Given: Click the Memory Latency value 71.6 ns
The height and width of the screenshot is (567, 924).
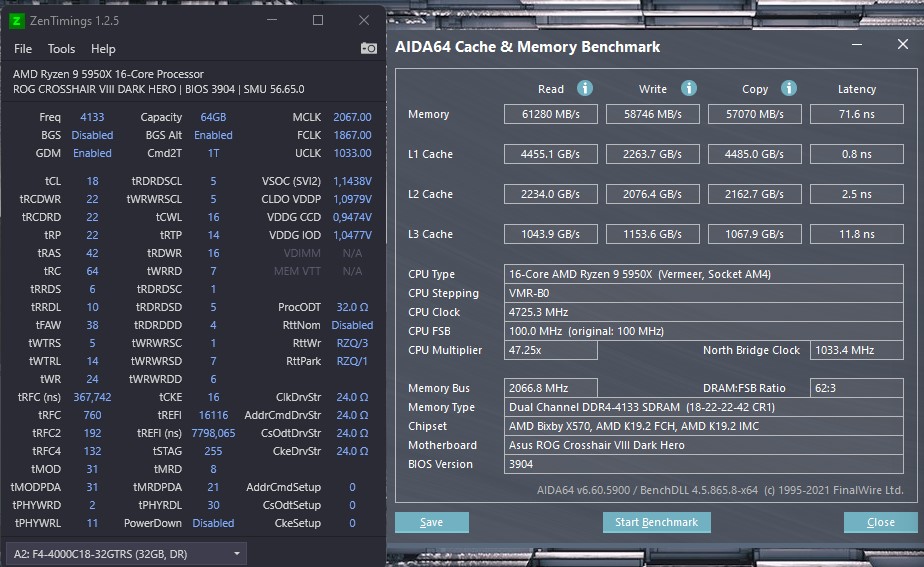Looking at the screenshot, I should click(x=857, y=114).
